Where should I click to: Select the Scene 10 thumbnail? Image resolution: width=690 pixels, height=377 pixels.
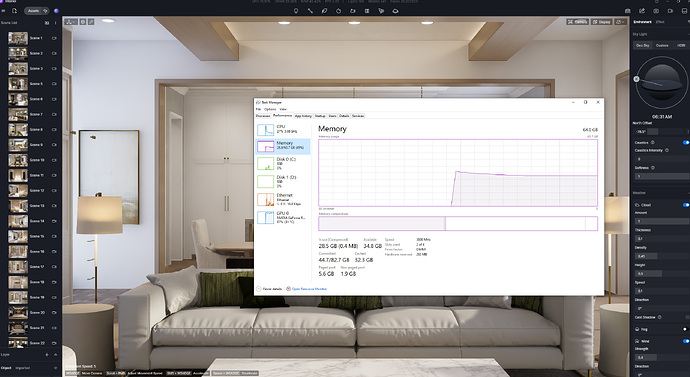tap(18, 160)
